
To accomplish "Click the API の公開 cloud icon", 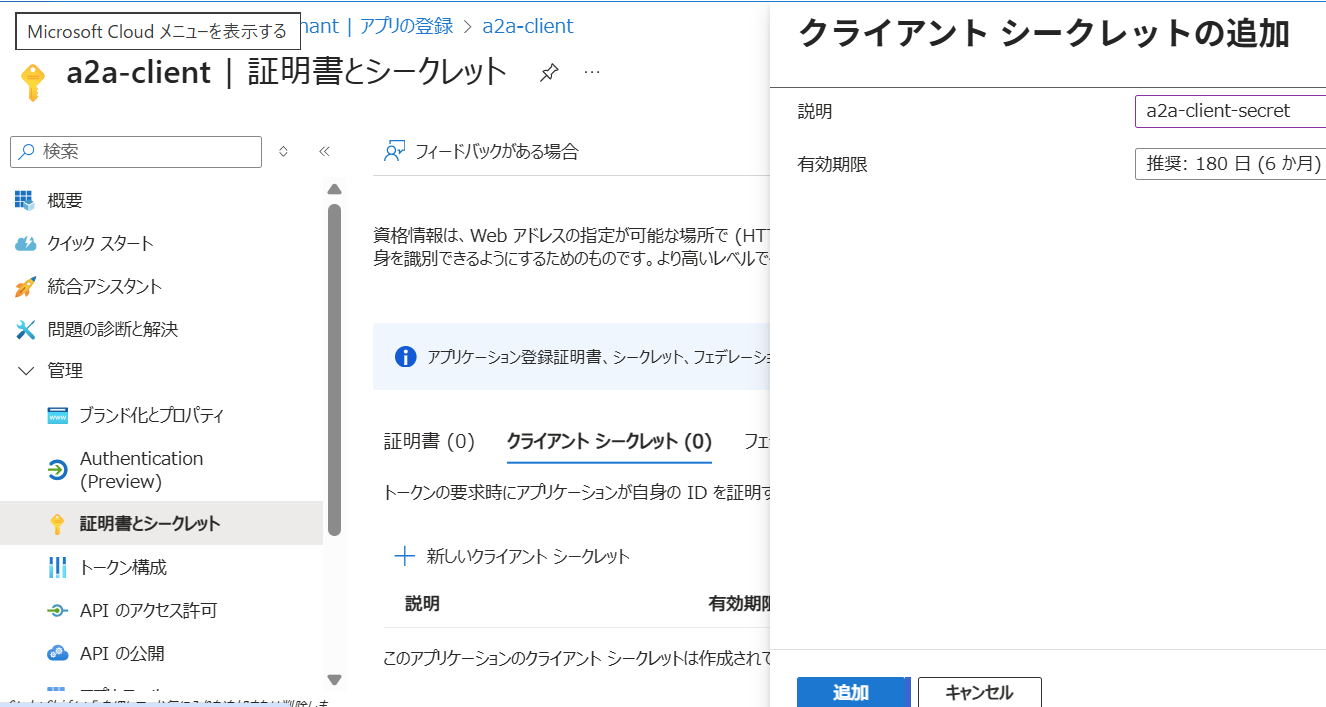I will coord(58,653).
